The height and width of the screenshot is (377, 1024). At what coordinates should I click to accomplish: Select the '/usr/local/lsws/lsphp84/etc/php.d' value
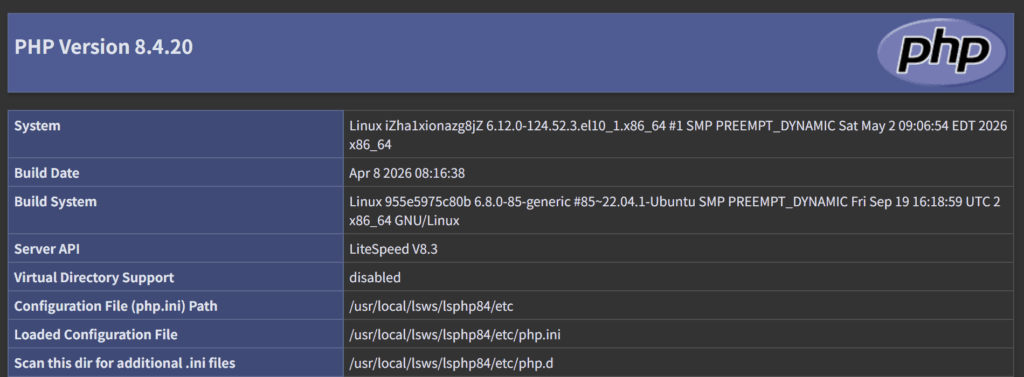click(451, 363)
